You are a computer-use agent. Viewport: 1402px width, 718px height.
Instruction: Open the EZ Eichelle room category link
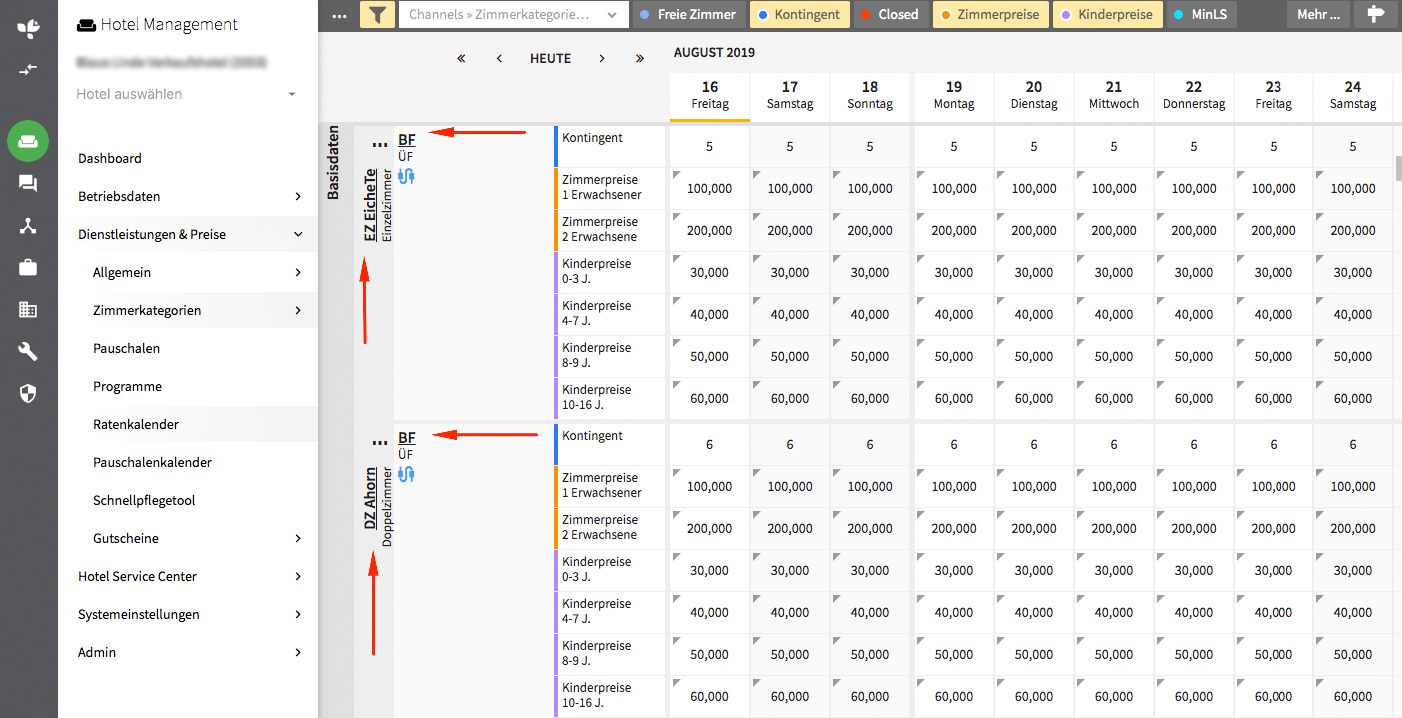(370, 207)
